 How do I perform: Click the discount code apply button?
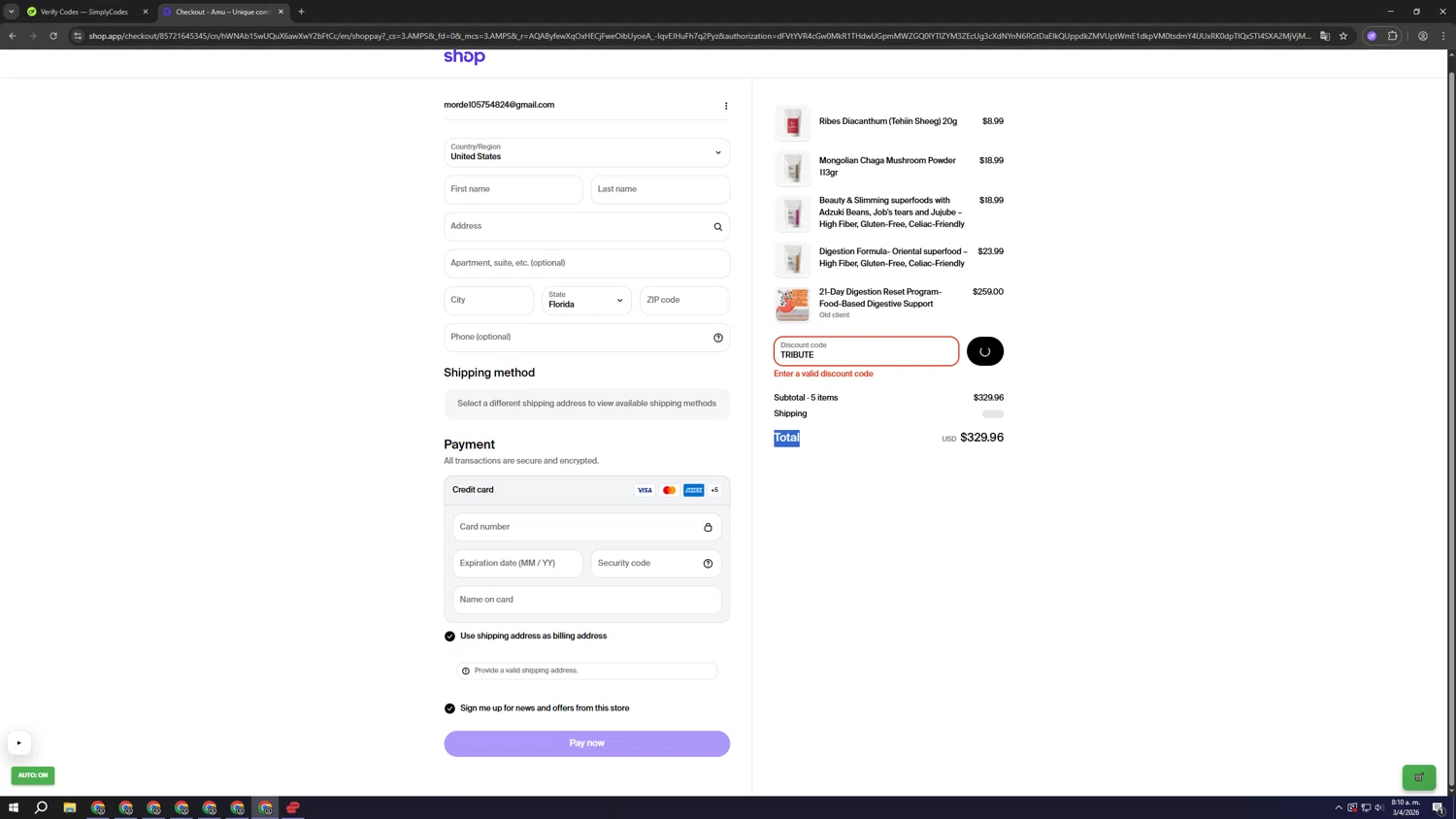tap(985, 351)
